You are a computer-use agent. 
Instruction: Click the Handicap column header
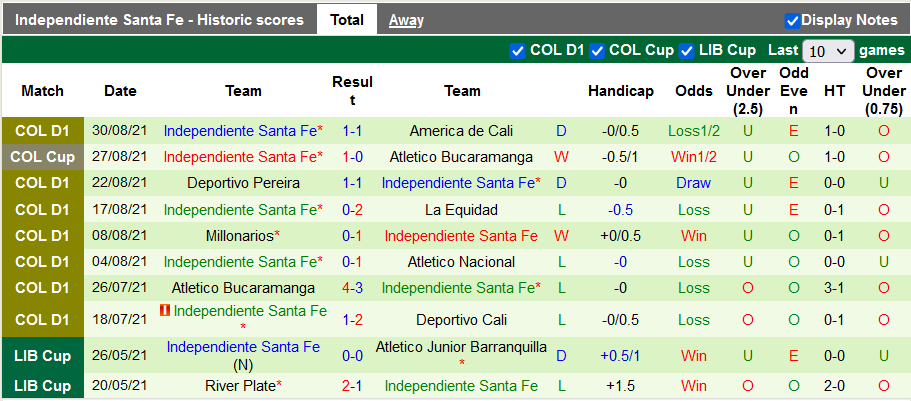620,91
